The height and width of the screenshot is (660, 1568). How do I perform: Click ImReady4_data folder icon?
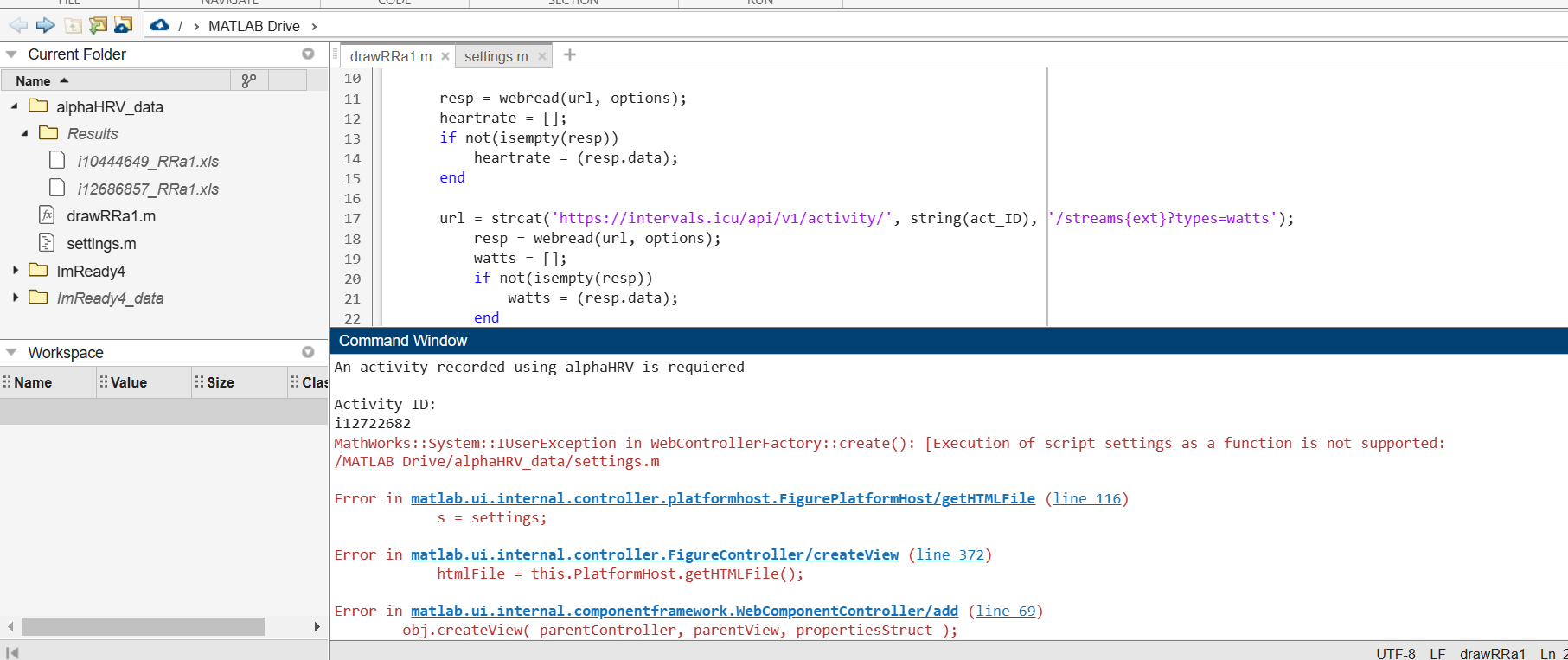(38, 297)
